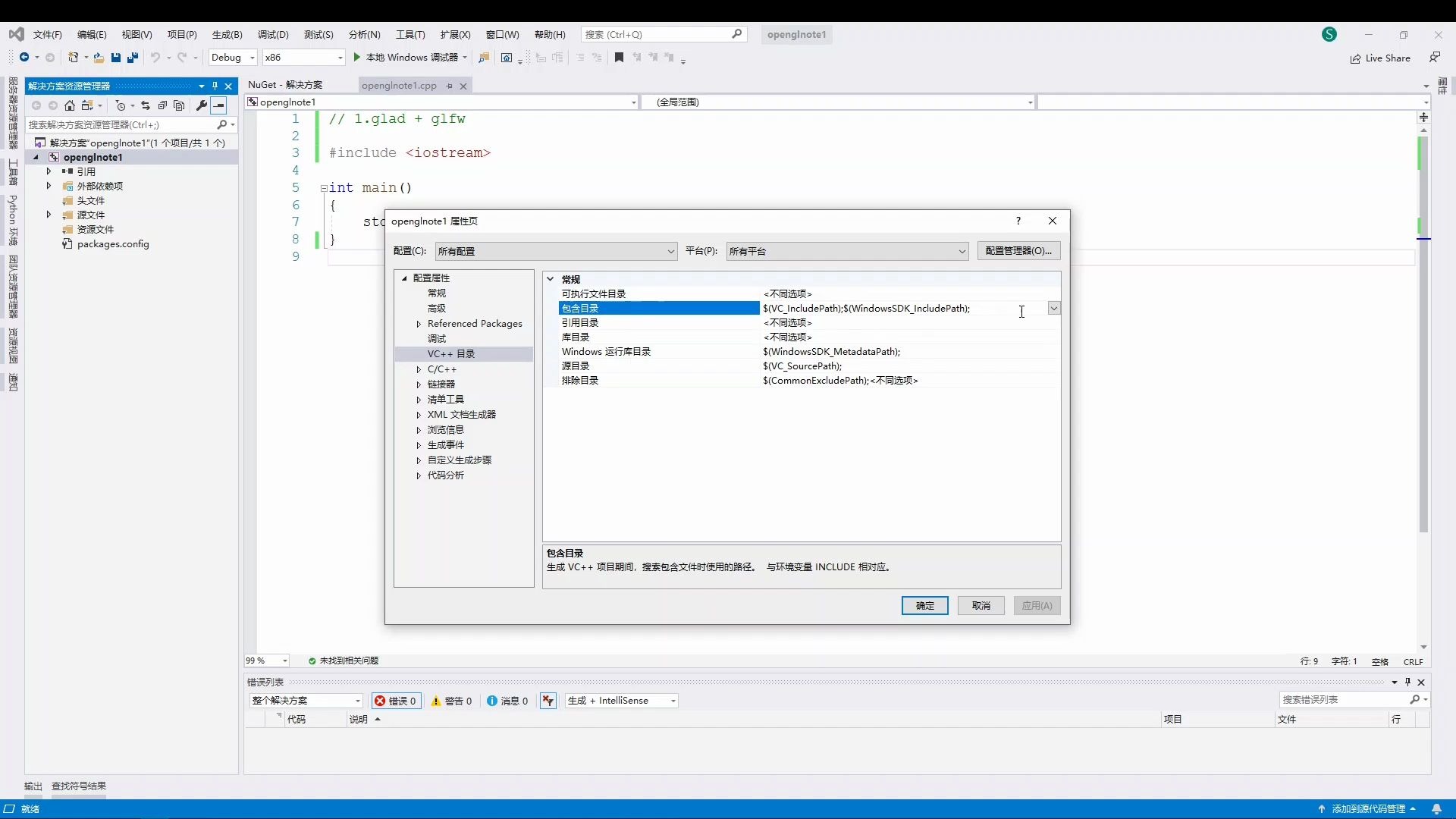Image resolution: width=1456 pixels, height=819 pixels.
Task: Click the undo arrow in the toolbar
Action: coord(155,58)
